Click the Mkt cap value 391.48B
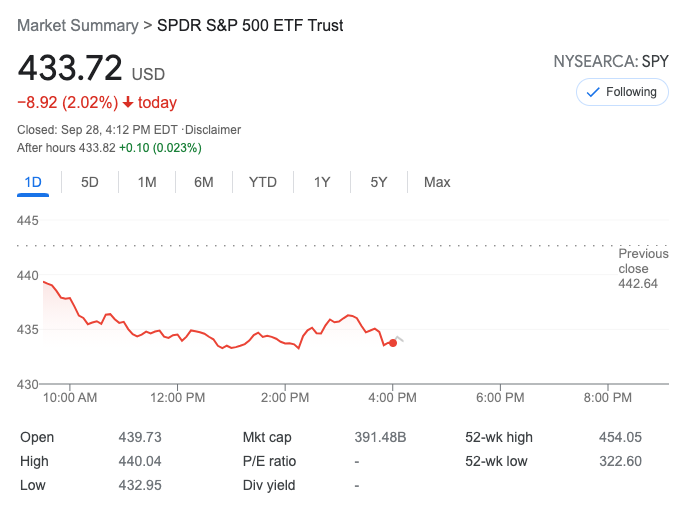Image resolution: width=686 pixels, height=509 pixels. (381, 437)
